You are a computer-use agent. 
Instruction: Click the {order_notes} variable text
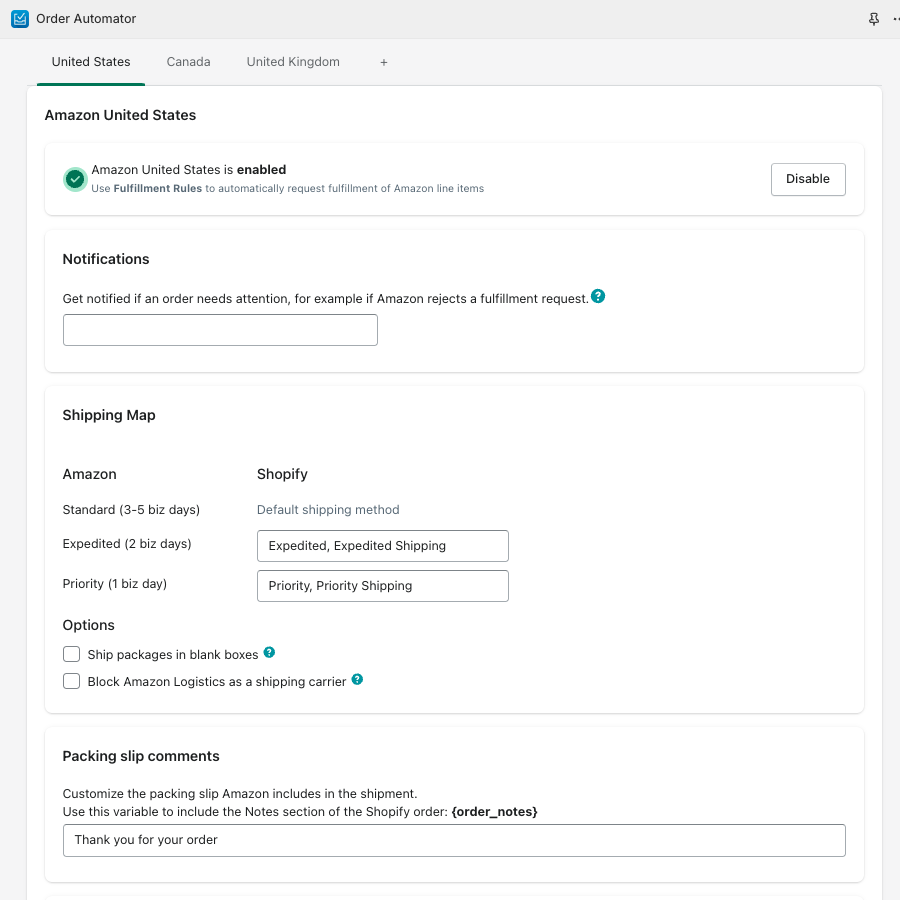(x=495, y=812)
